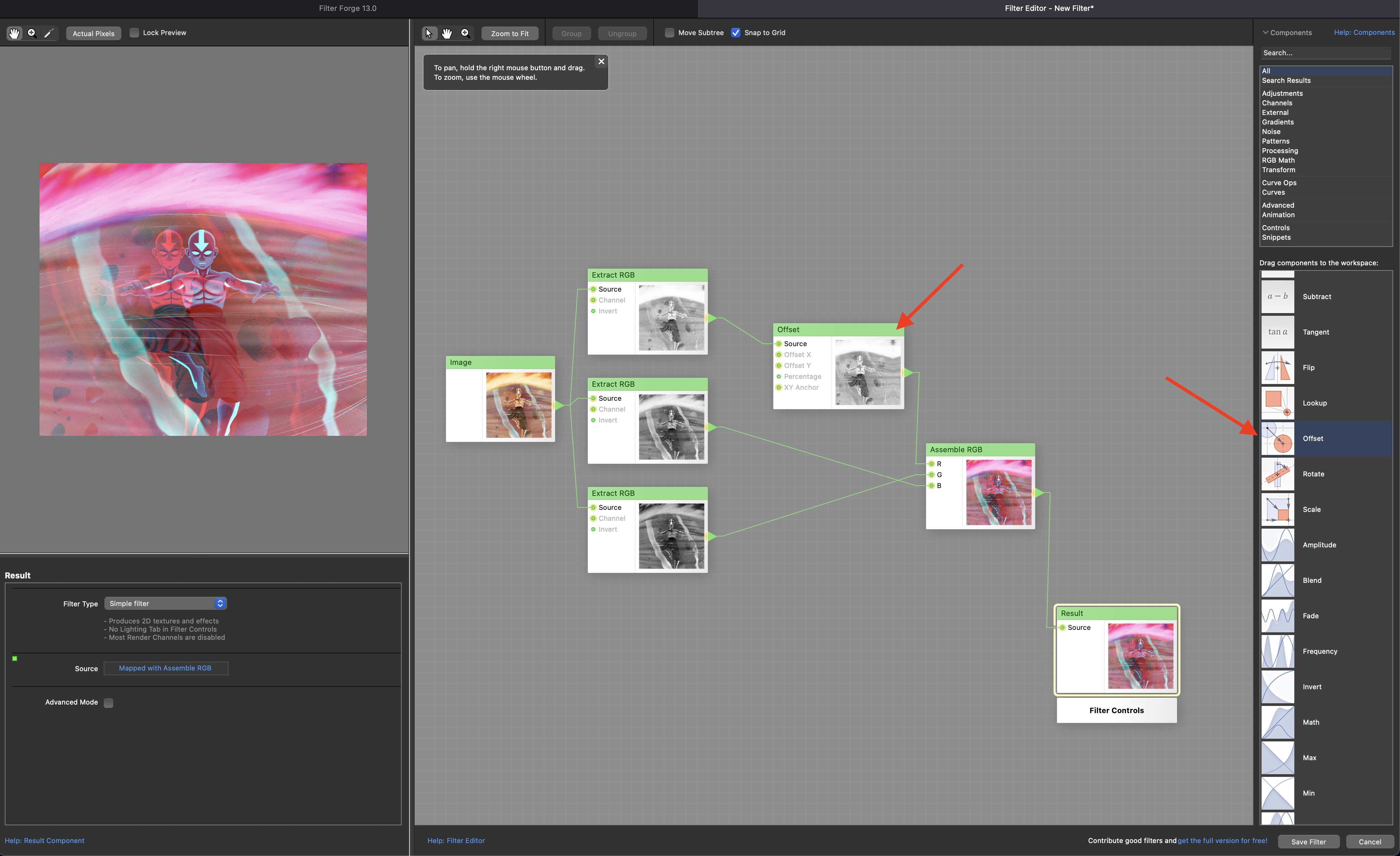Click the Save Filter button
The image size is (1400, 856).
pyautogui.click(x=1308, y=842)
